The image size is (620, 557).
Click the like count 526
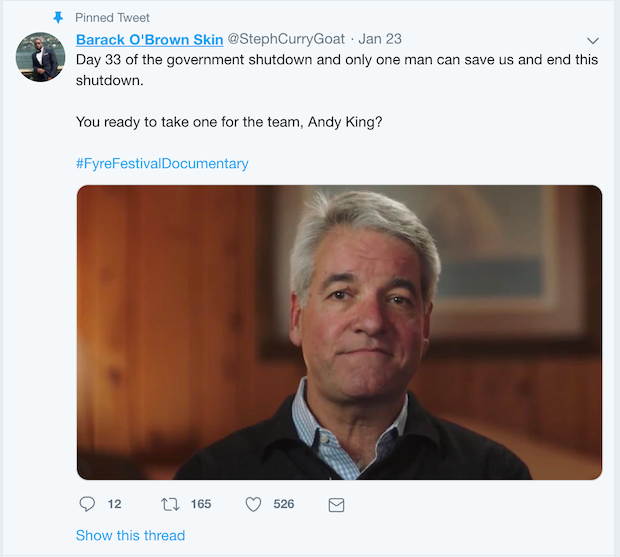284,504
